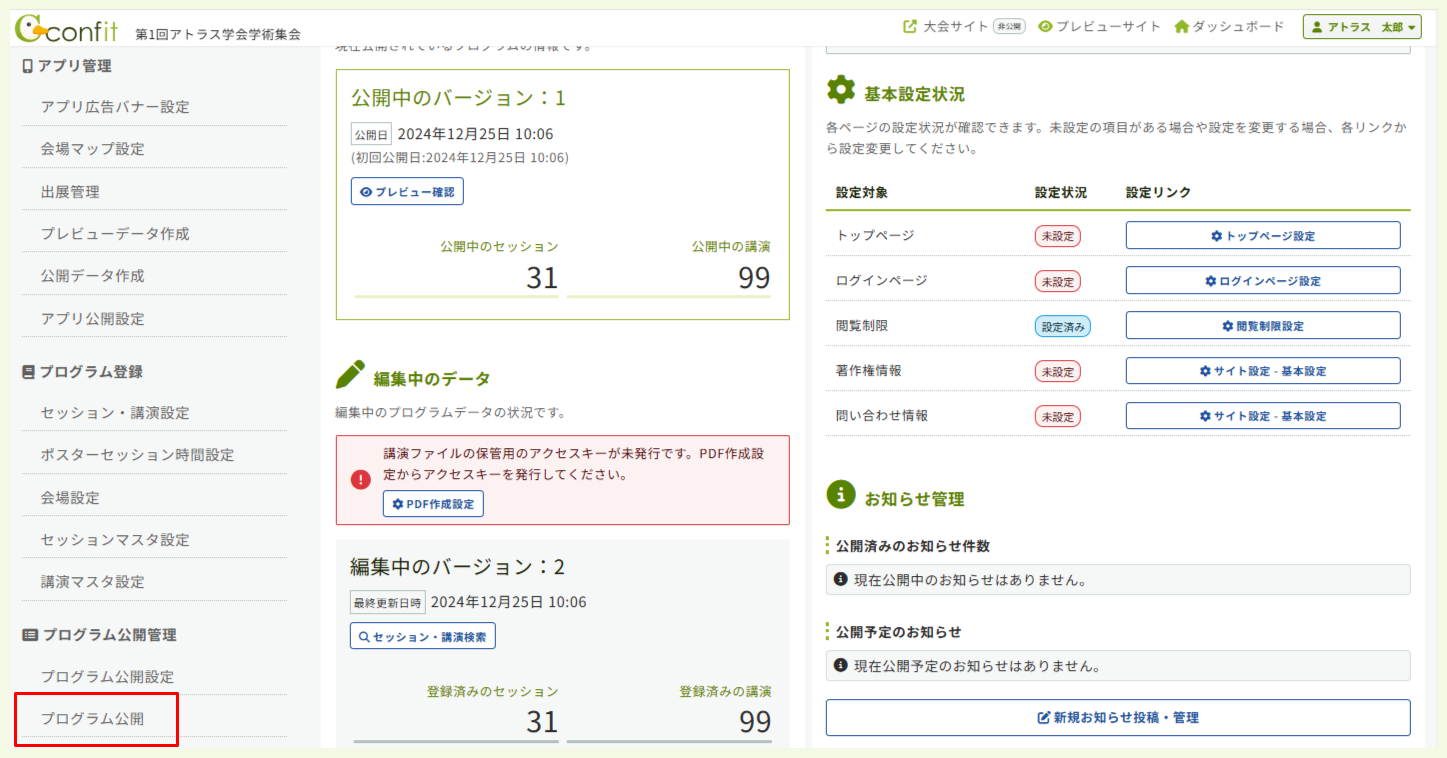
Task: Open トップページ設定 from the settings table
Action: 1263,235
